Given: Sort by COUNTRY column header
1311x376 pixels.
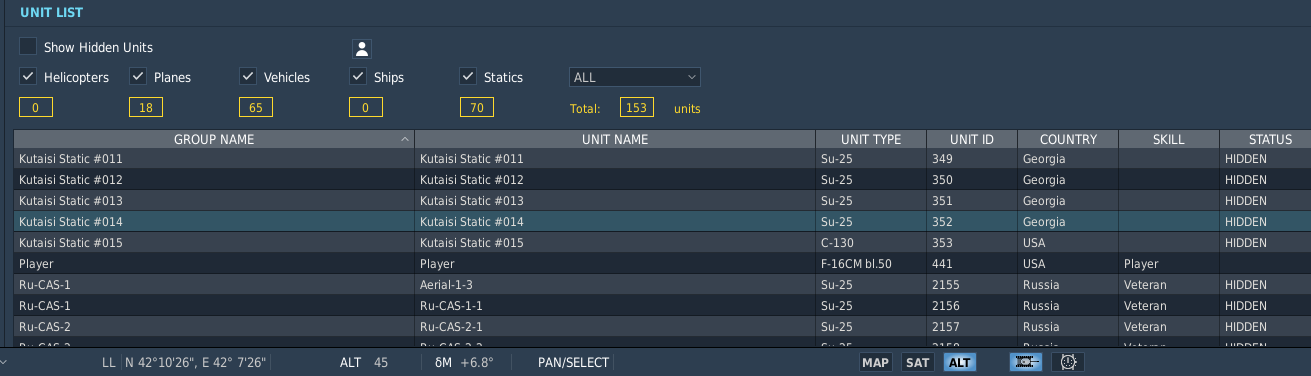Looking at the screenshot, I should (x=1068, y=140).
